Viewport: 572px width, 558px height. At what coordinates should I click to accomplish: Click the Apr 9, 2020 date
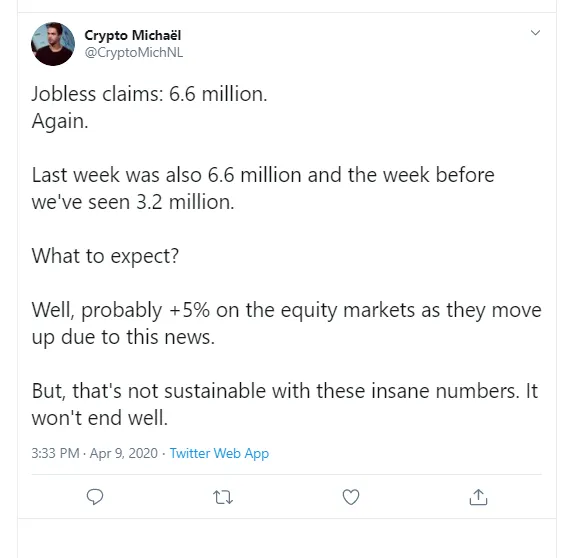pos(124,453)
